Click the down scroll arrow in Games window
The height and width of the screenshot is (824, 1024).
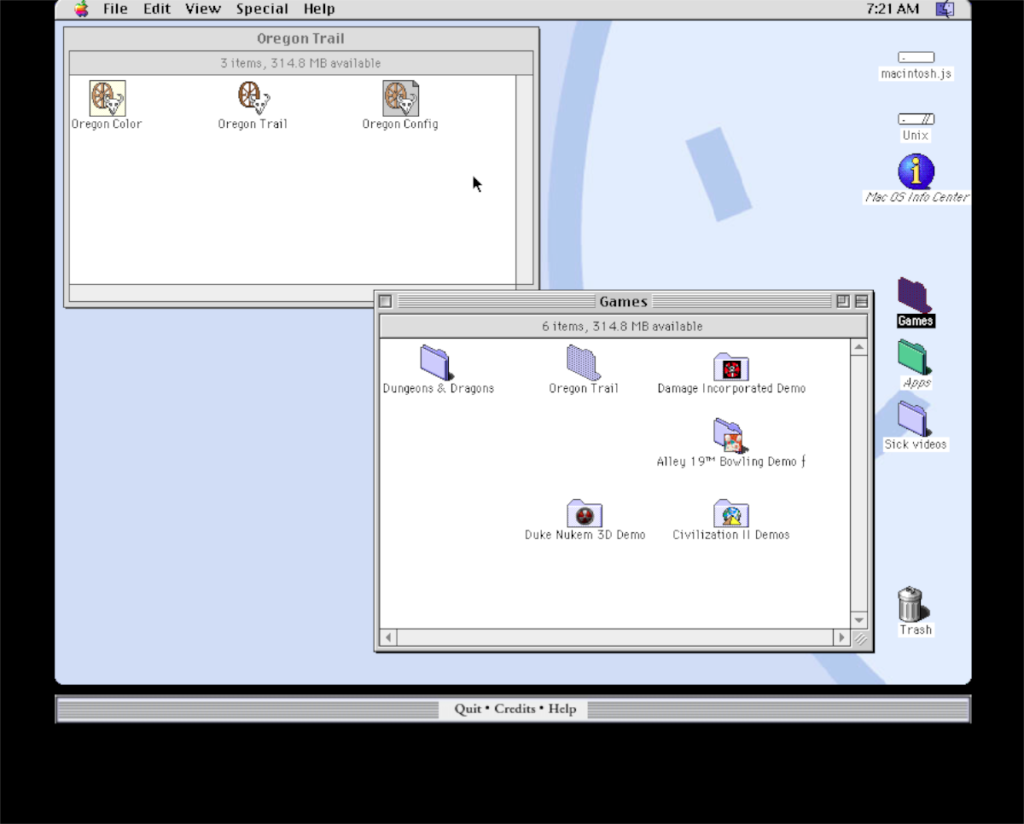tap(859, 620)
